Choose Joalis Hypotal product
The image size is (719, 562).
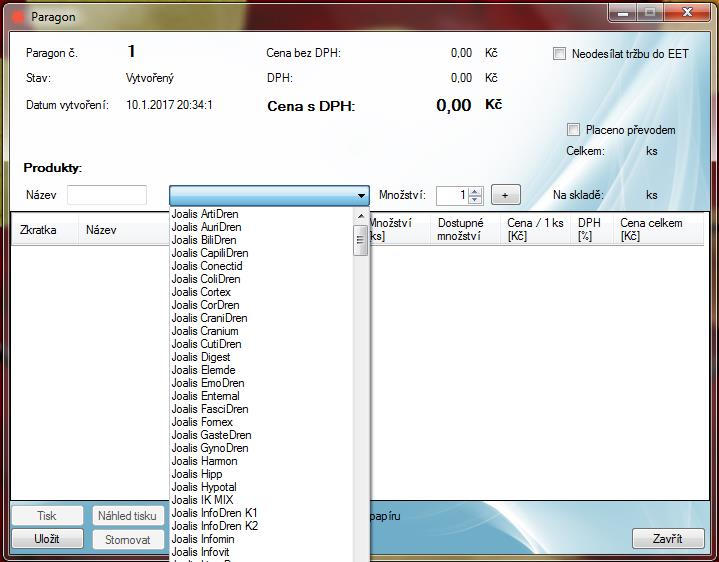(x=261, y=487)
